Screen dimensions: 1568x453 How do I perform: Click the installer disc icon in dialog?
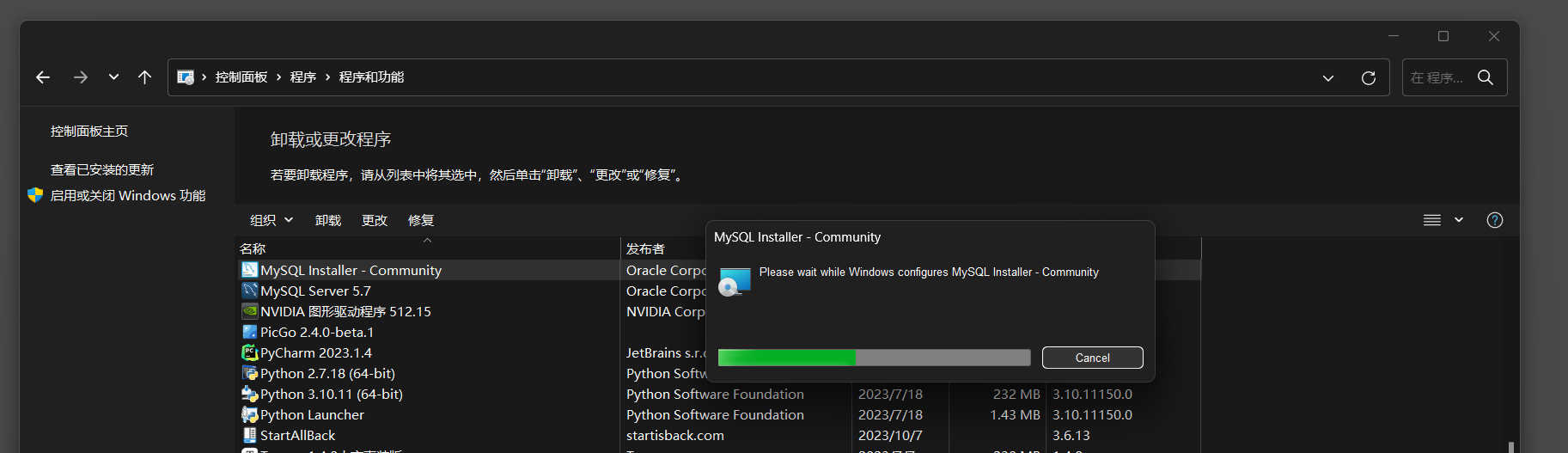pyautogui.click(x=735, y=282)
